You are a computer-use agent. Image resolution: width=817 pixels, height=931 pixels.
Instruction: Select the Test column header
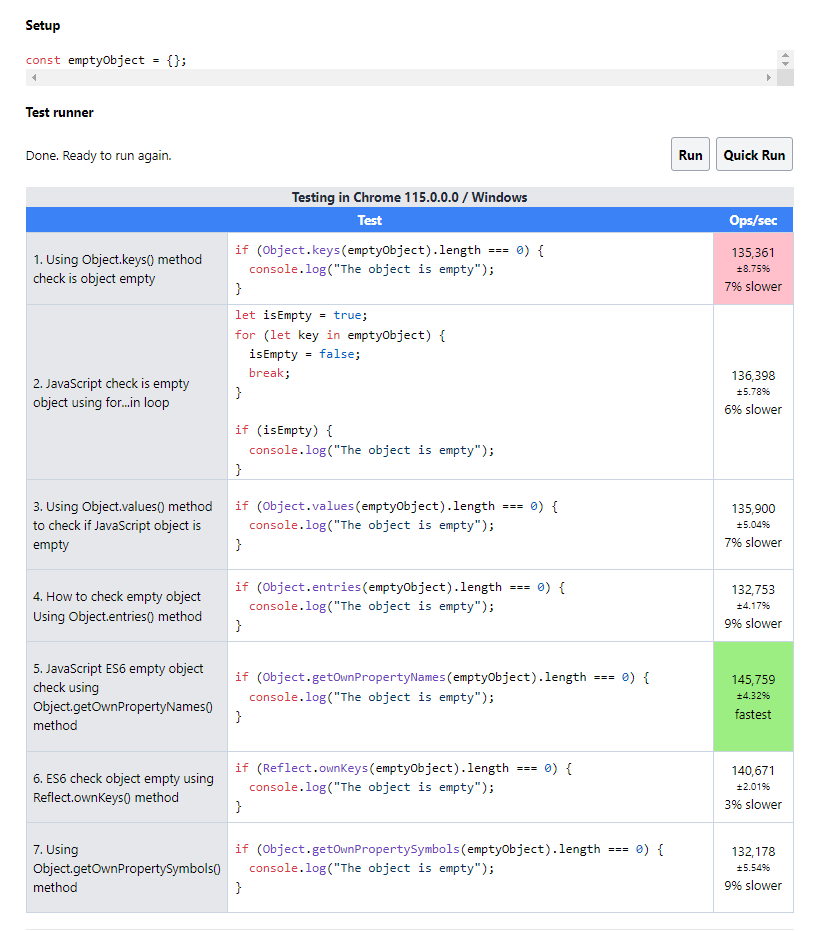pyautogui.click(x=369, y=220)
